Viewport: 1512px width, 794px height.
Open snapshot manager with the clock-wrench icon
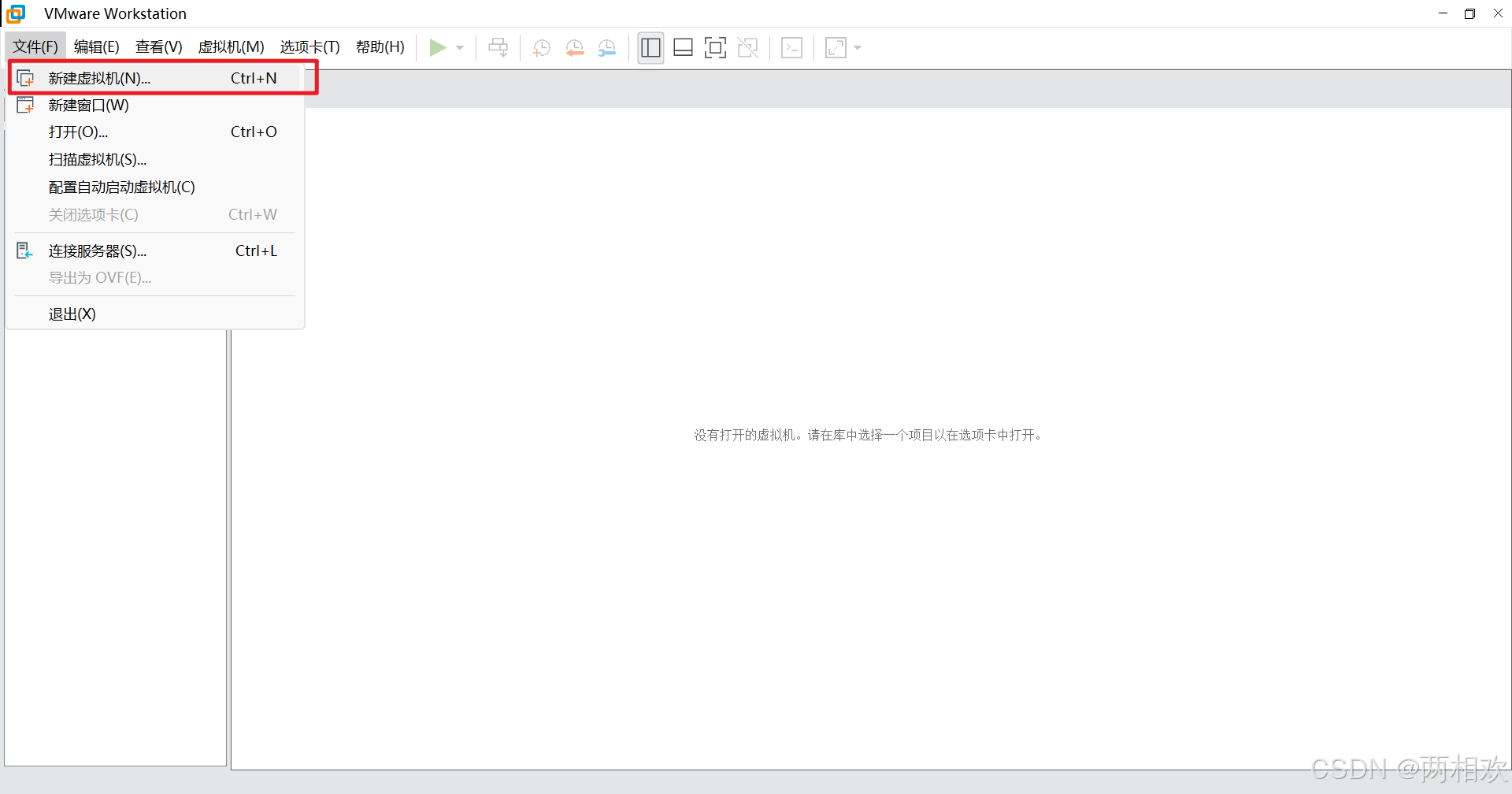(606, 48)
